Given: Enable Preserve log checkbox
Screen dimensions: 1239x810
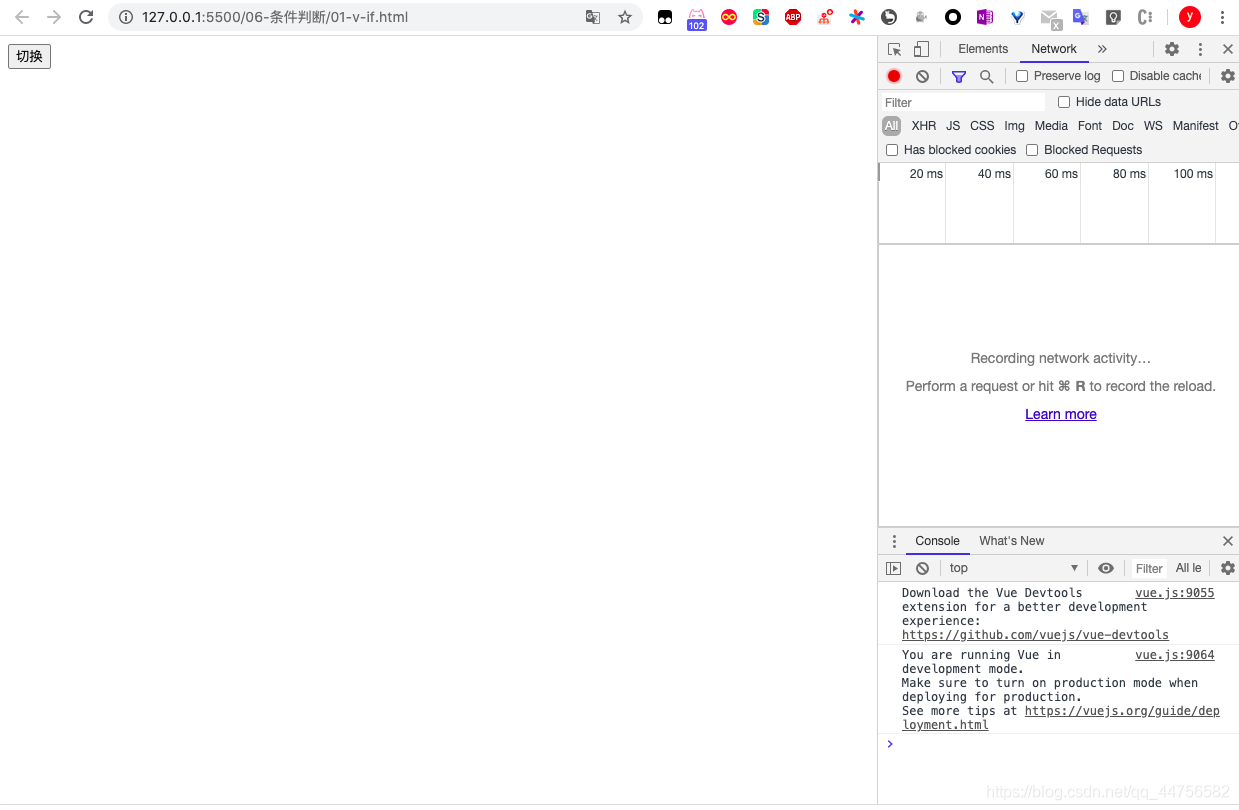Looking at the screenshot, I should pyautogui.click(x=1022, y=76).
